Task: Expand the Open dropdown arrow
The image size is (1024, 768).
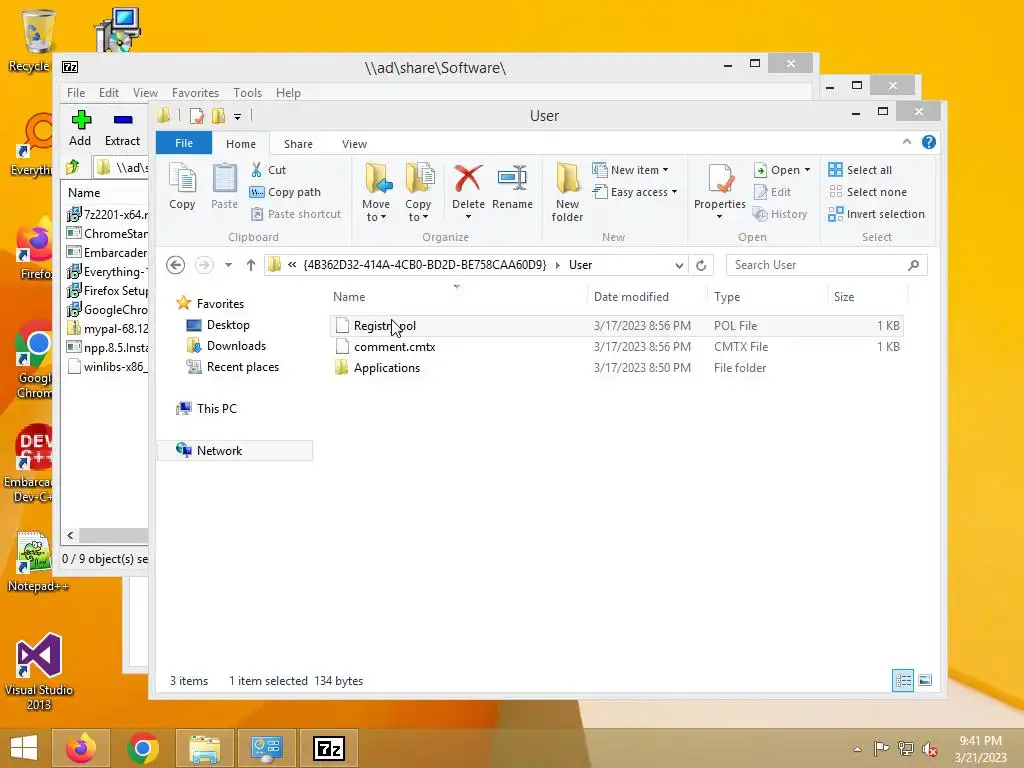Action: pyautogui.click(x=807, y=170)
